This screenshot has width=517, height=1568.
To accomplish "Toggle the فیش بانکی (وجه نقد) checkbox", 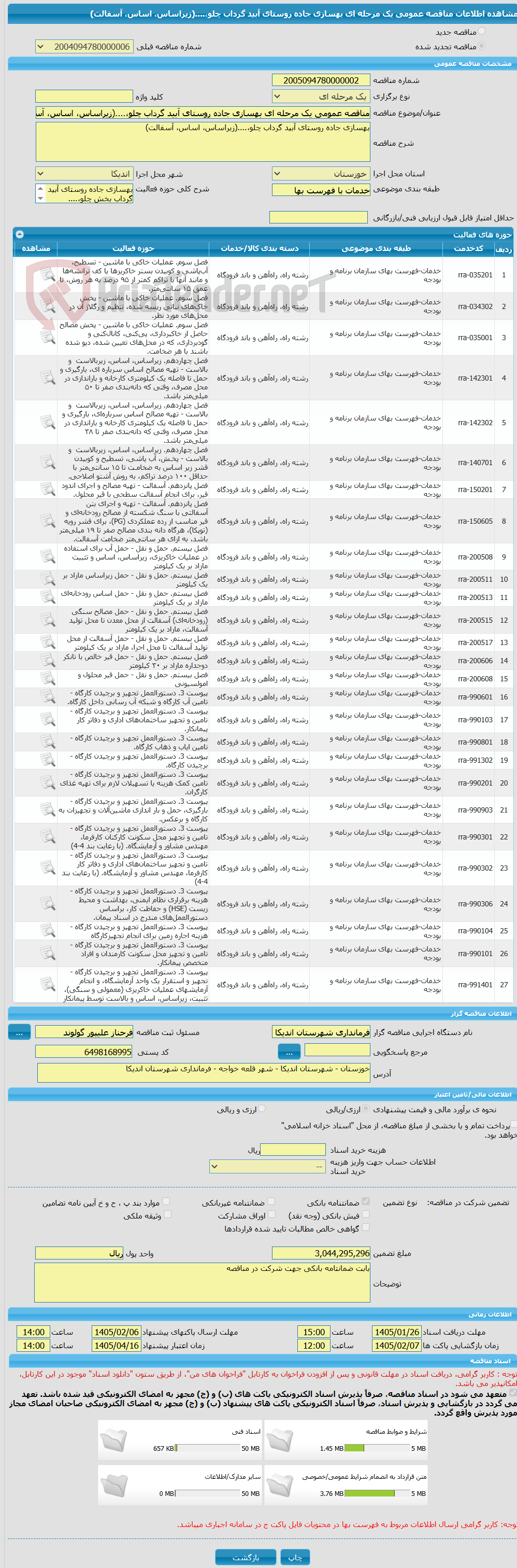I will coord(366,1214).
